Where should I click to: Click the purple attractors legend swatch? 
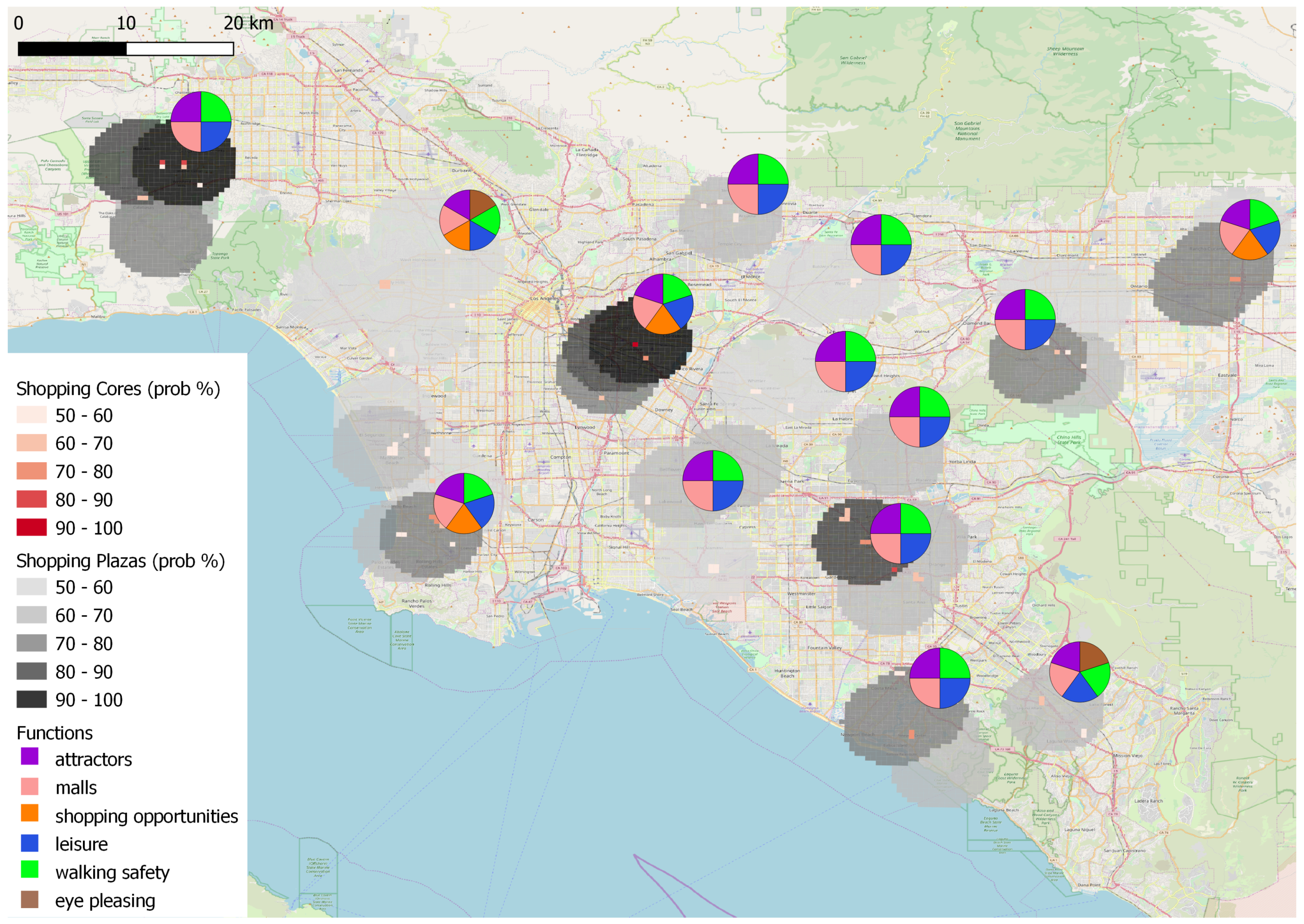point(30,756)
